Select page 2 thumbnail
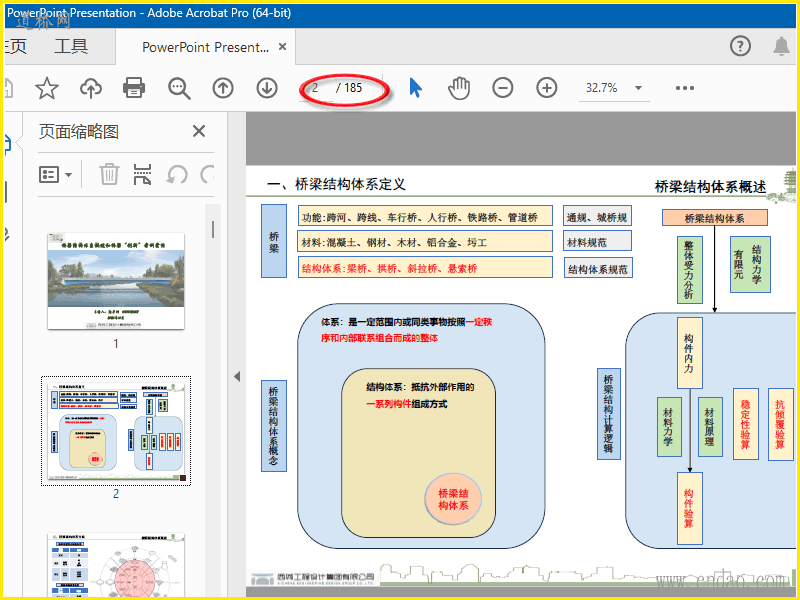This screenshot has height=600, width=800. point(116,431)
